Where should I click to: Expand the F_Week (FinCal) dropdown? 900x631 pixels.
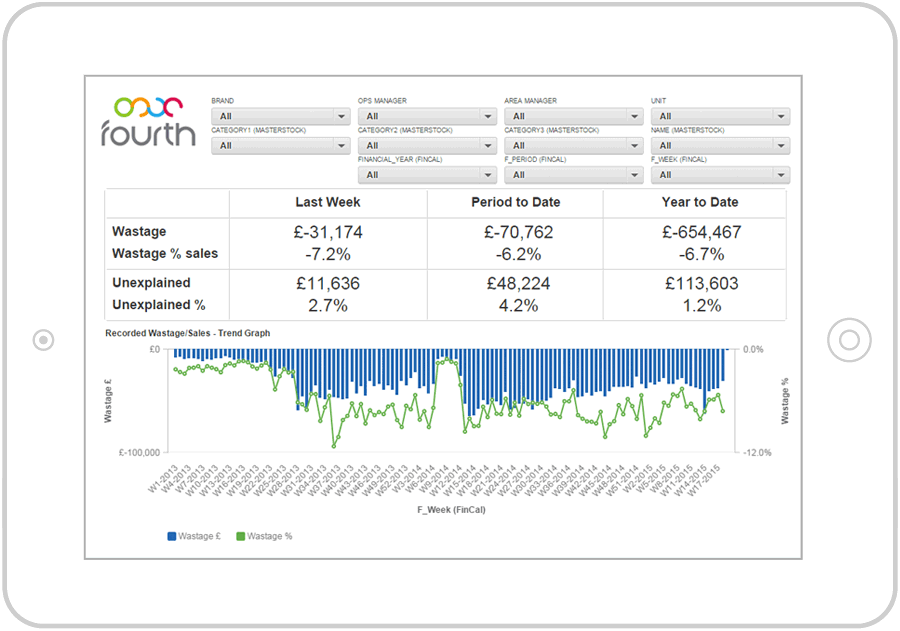point(720,175)
